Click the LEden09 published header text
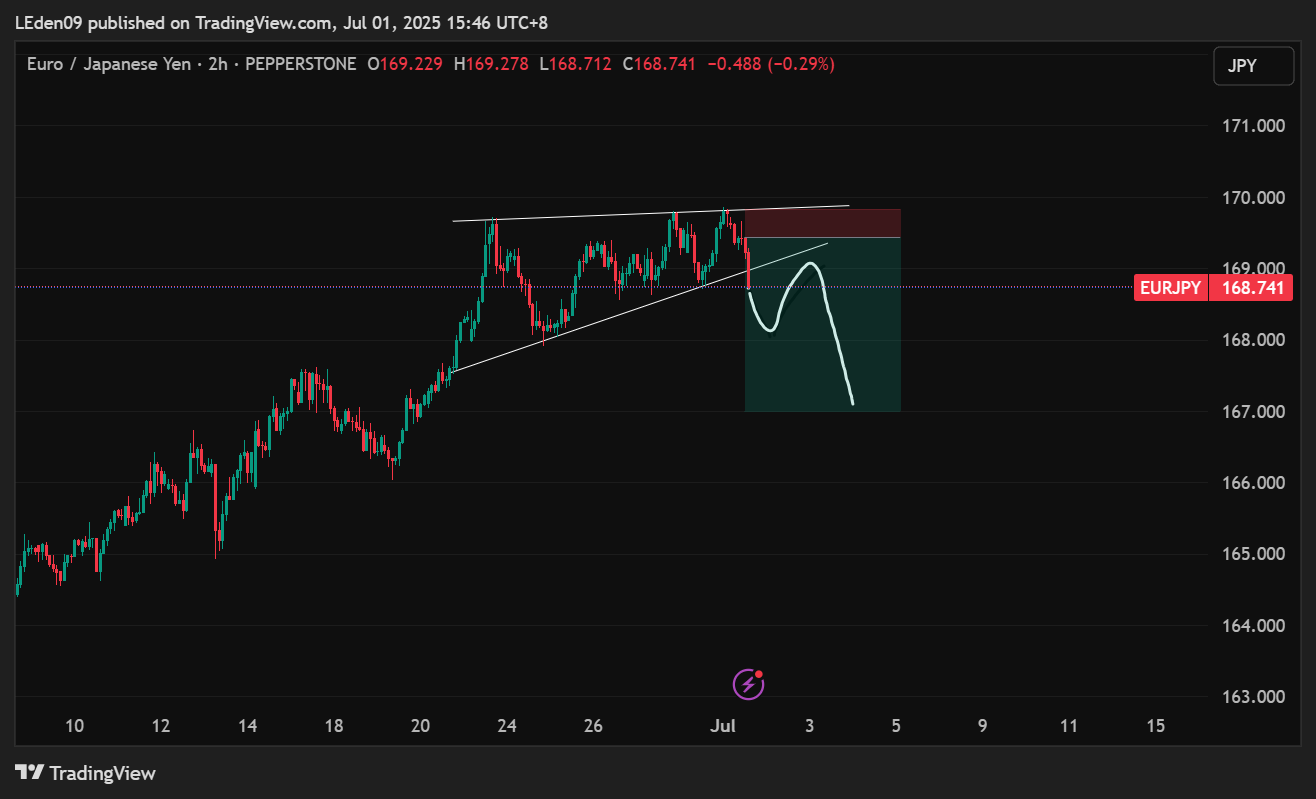 [281, 22]
